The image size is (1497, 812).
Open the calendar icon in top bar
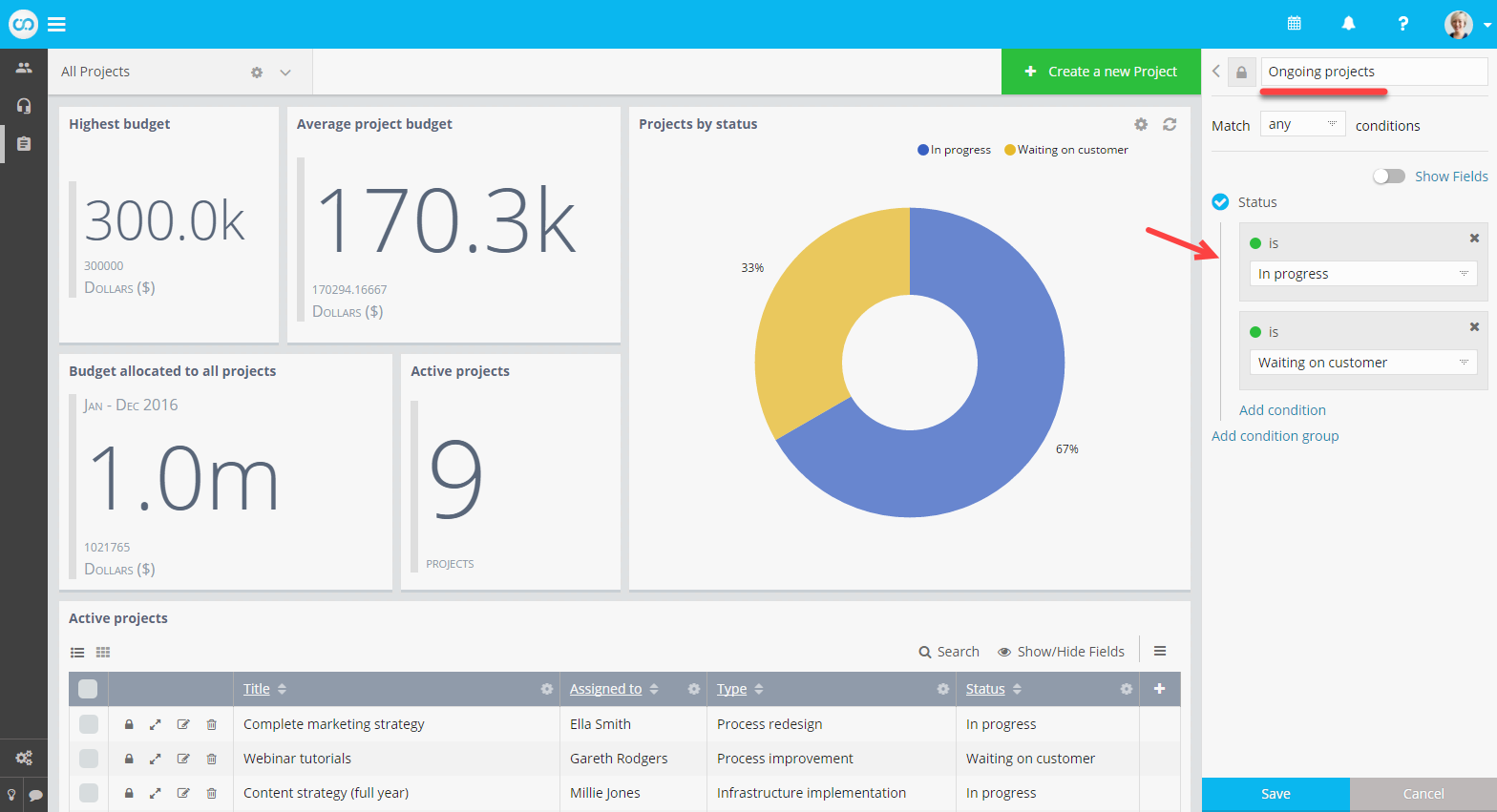pos(1294,24)
